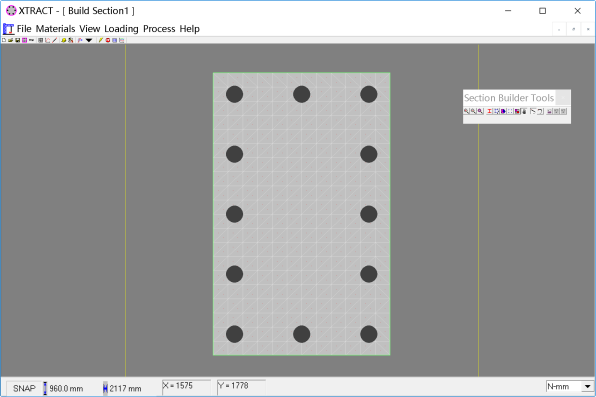Click the red stop circle icon in the toolbar
Screen dimensions: 596x397
[108, 40]
